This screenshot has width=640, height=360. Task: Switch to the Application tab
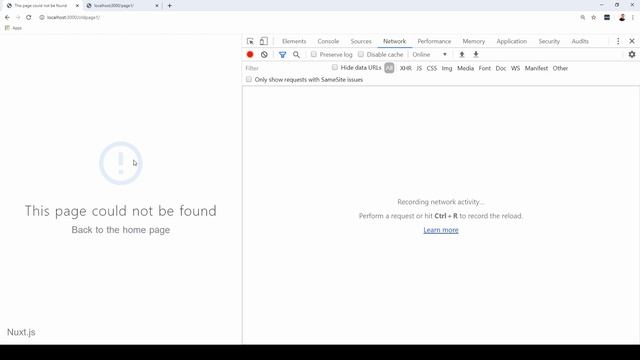511,41
